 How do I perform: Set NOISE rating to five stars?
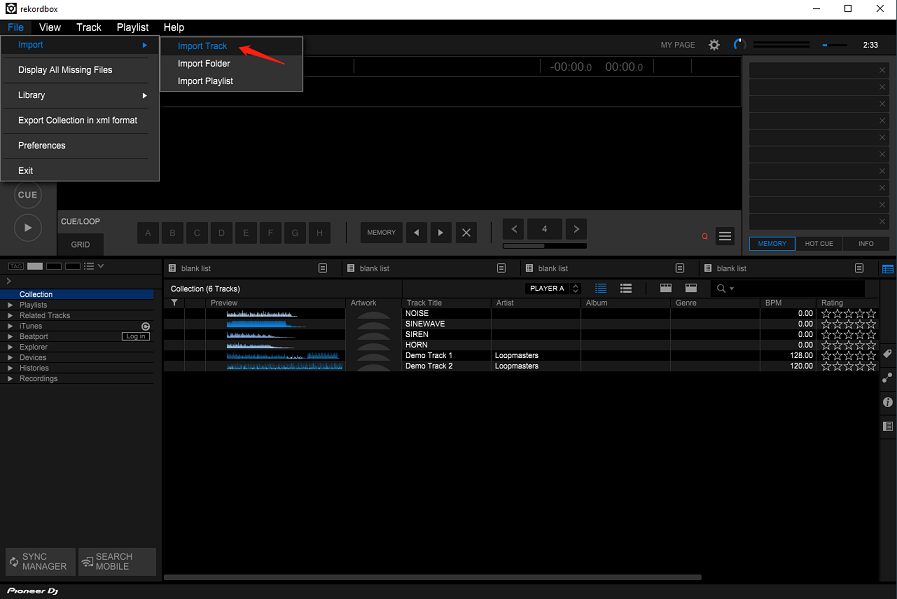tap(871, 314)
